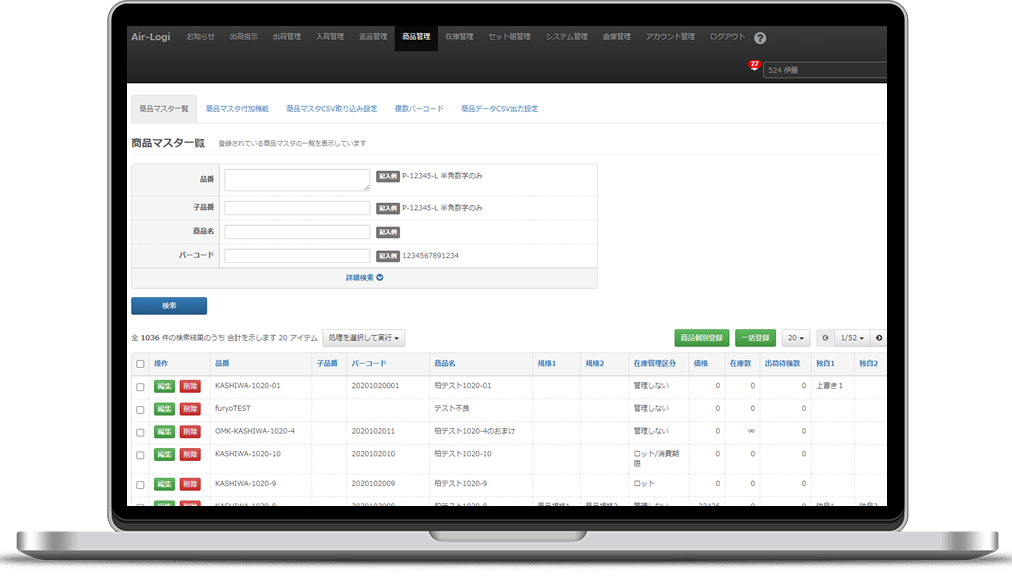The image size is (1012, 579).
Task: Click the Air-Logi logo
Action: 151,37
